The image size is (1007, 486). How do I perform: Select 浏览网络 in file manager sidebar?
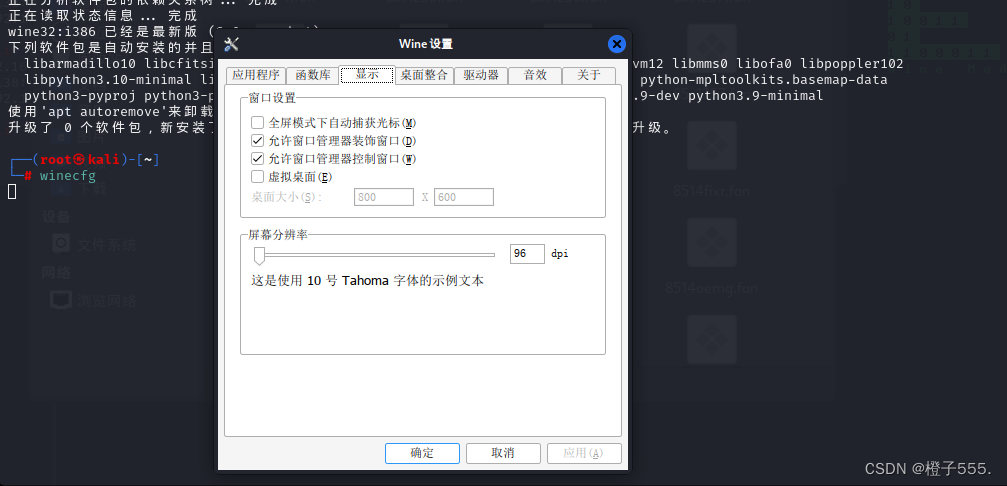(94, 300)
